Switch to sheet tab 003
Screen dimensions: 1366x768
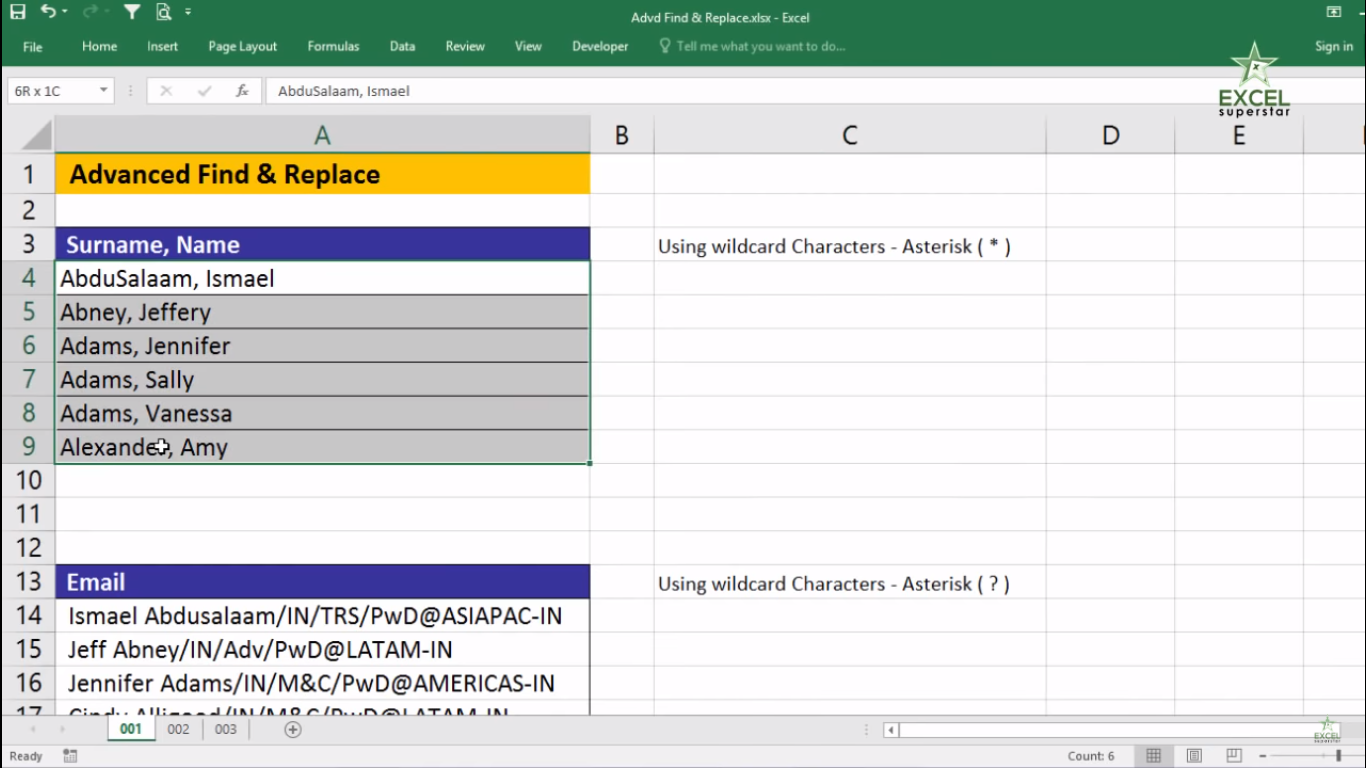pyautogui.click(x=226, y=729)
